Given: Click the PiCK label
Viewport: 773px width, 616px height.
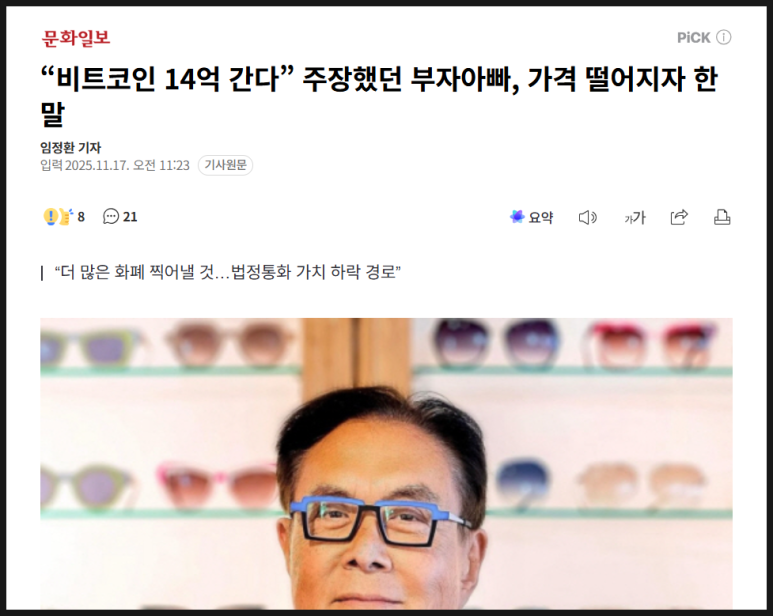Looking at the screenshot, I should (x=694, y=38).
